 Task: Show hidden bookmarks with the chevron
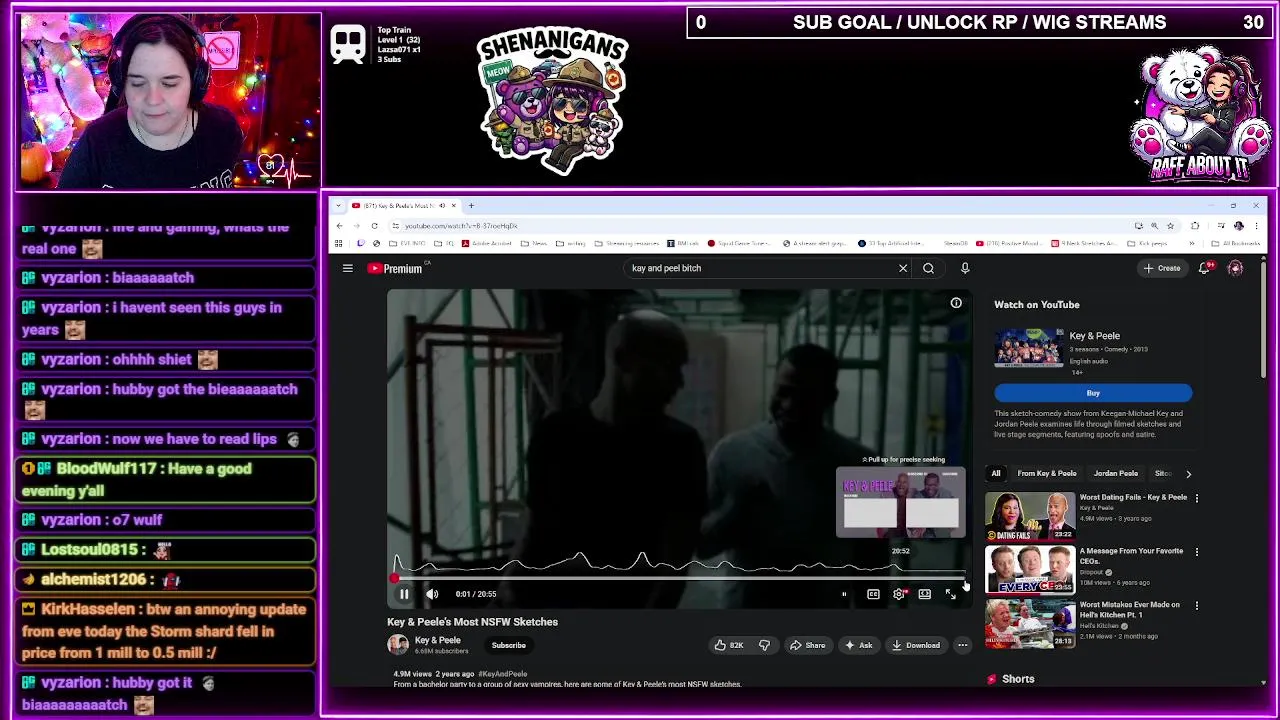pyautogui.click(x=1191, y=243)
